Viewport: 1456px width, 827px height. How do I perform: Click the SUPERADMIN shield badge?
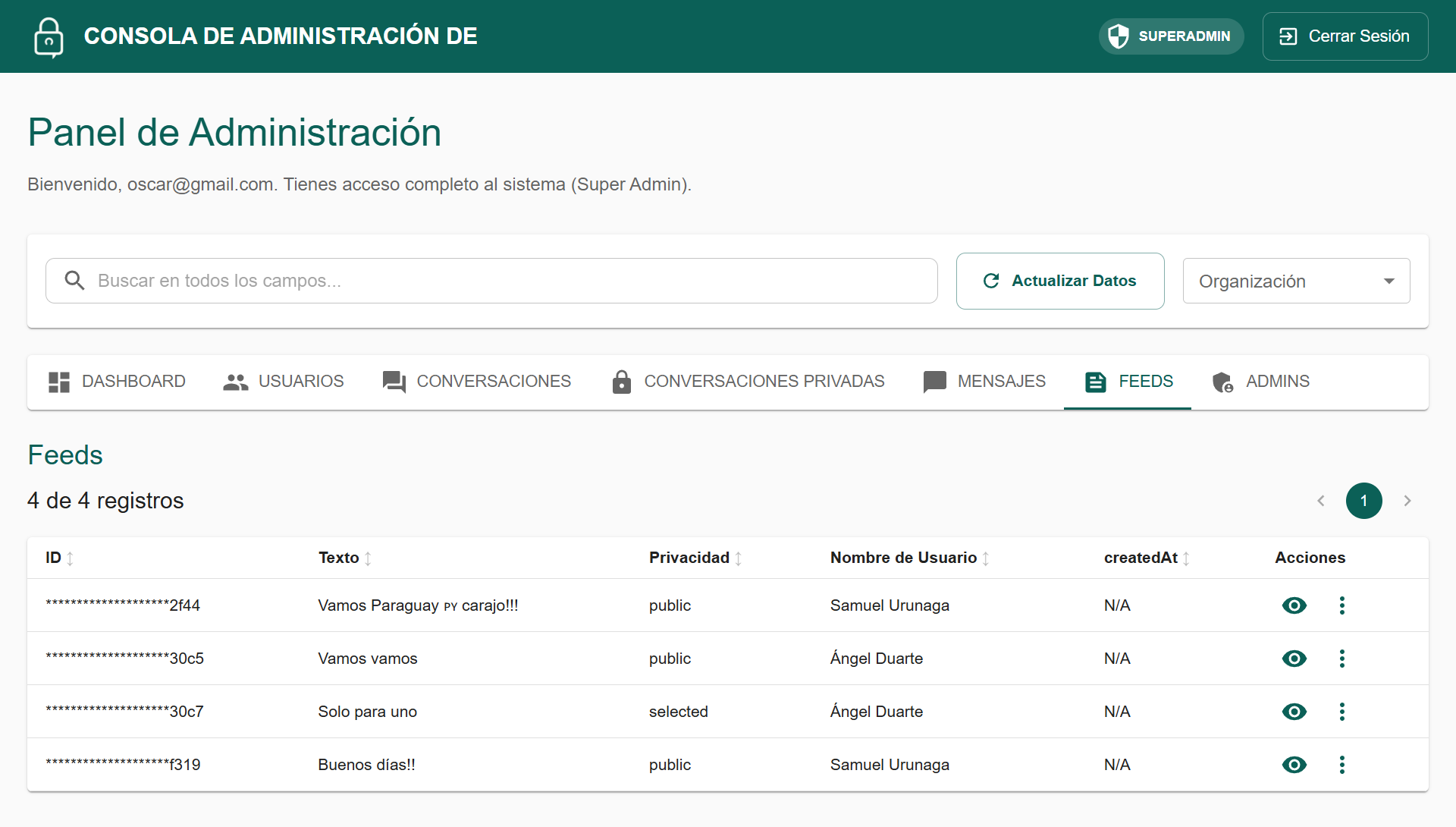click(1171, 36)
